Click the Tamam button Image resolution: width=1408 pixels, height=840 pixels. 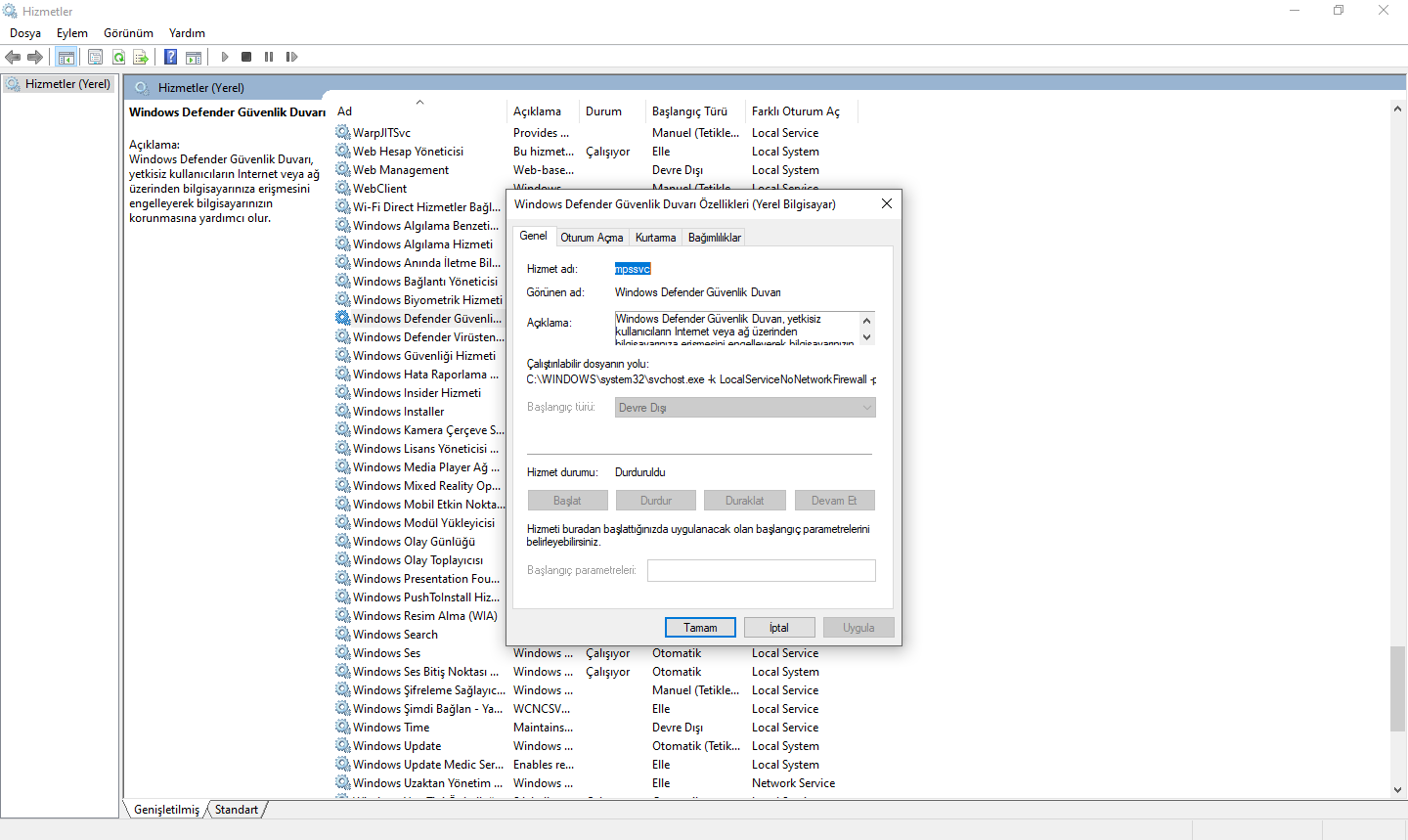[700, 628]
